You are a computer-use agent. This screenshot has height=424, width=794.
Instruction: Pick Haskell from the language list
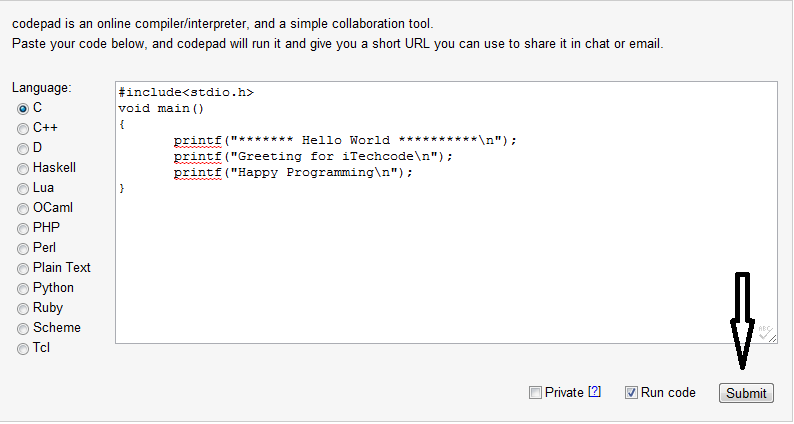point(23,169)
